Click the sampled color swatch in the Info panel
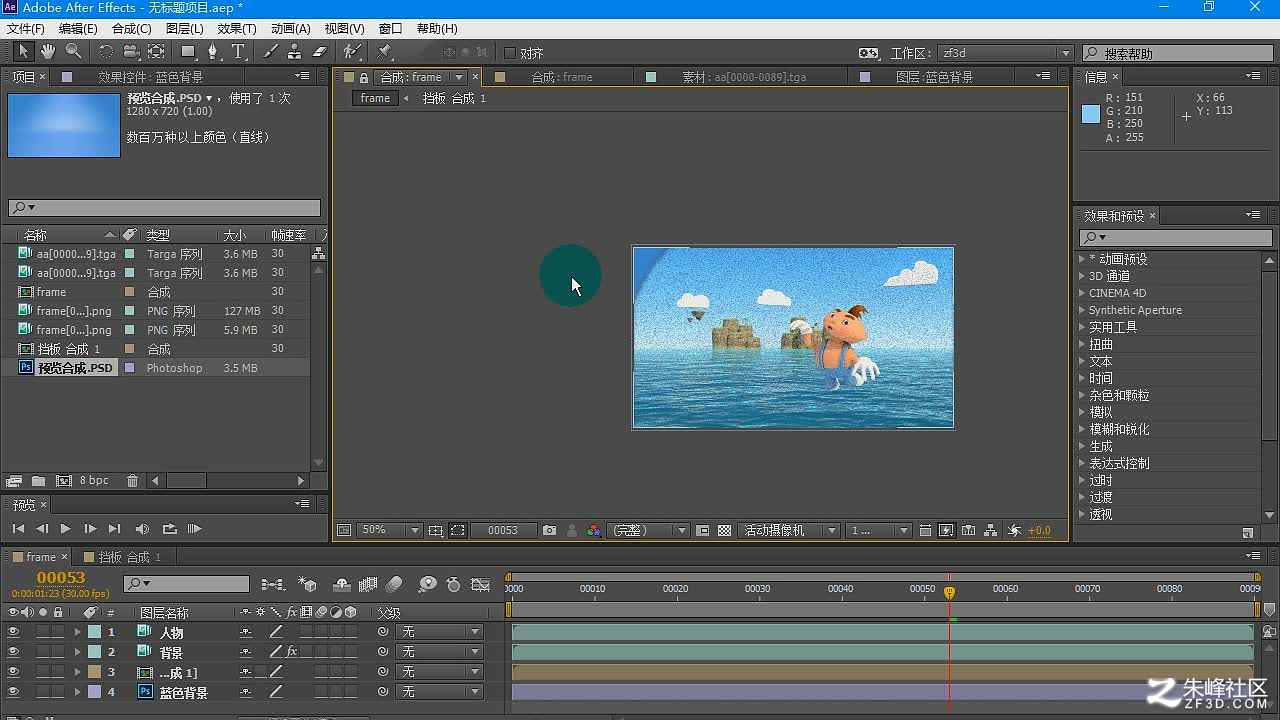The height and width of the screenshot is (720, 1280). [x=1091, y=115]
